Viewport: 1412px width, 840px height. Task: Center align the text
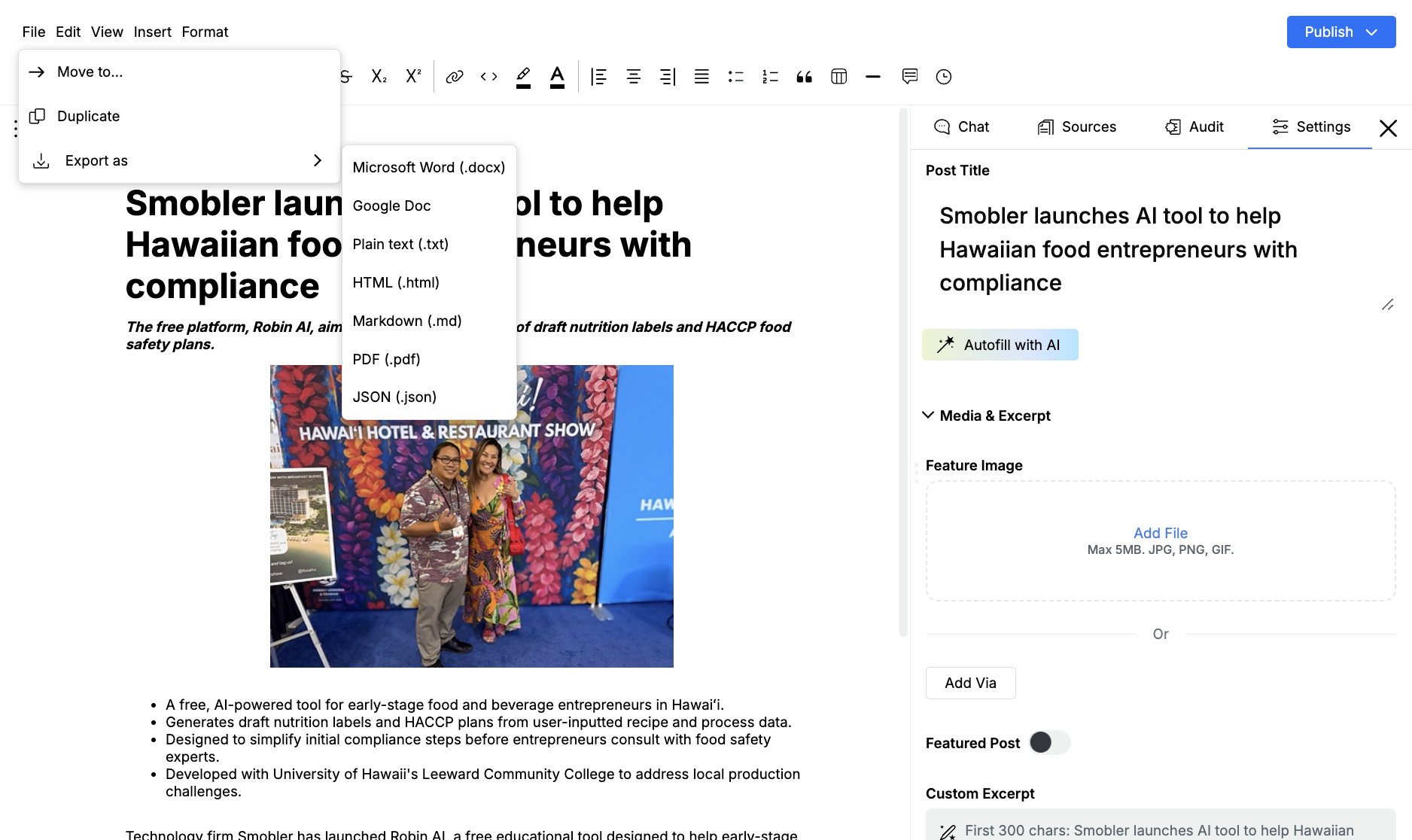tap(634, 77)
